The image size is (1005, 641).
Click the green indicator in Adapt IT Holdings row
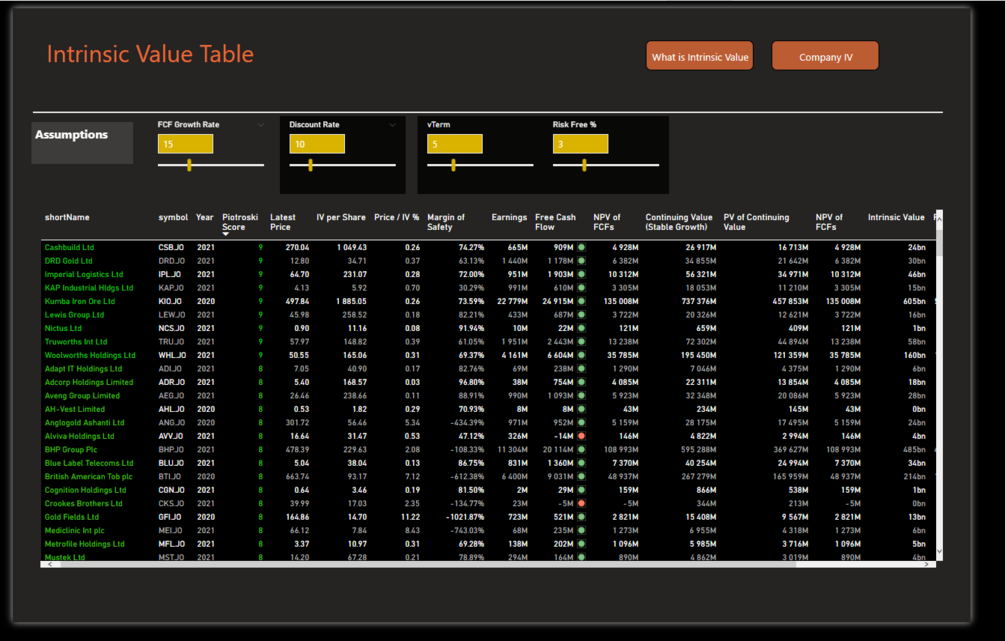click(581, 369)
